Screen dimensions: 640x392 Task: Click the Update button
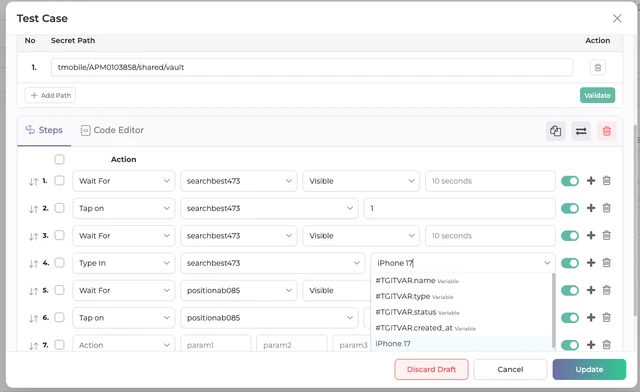[x=589, y=369]
